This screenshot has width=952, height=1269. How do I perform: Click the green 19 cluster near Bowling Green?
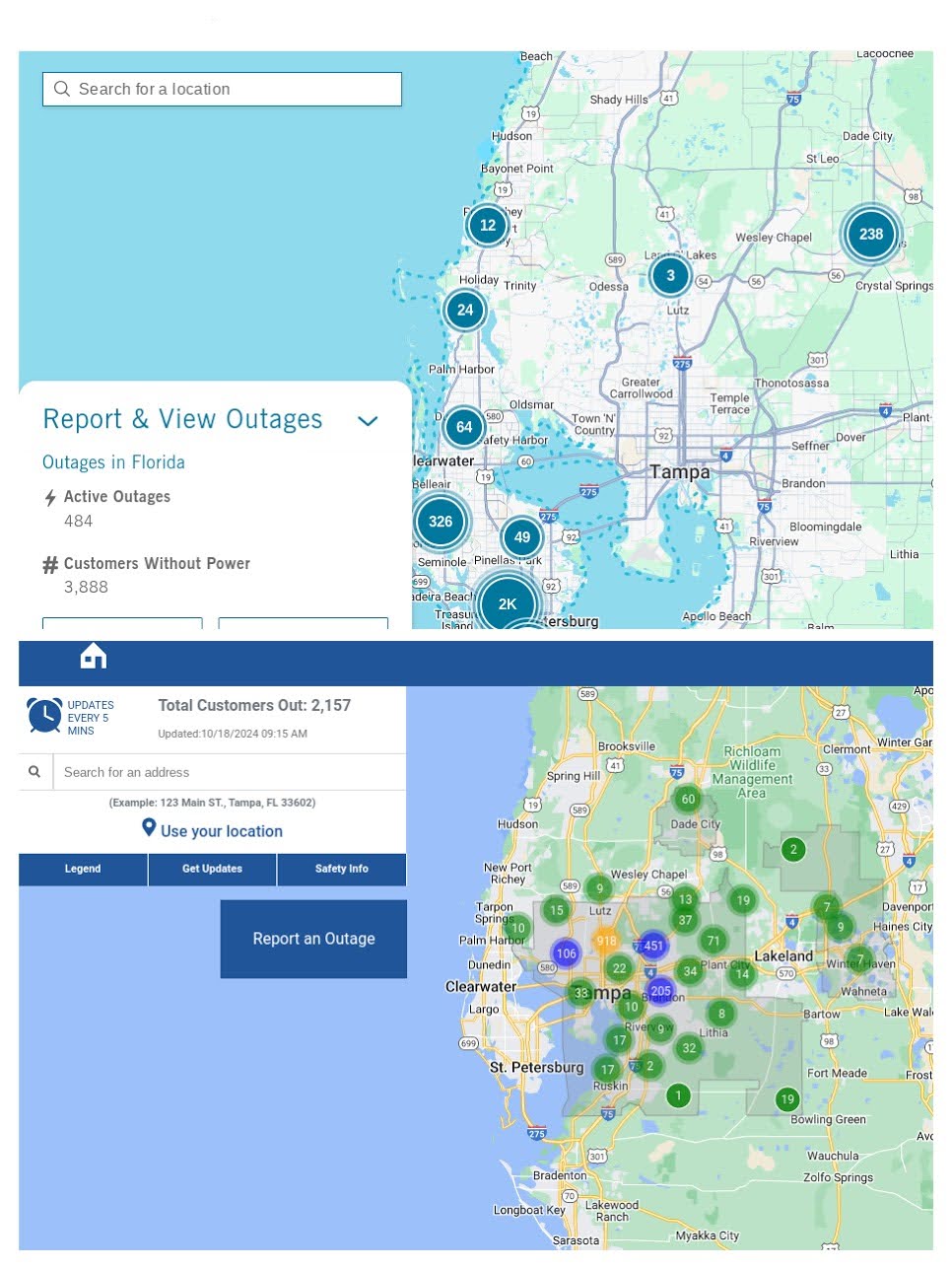tap(787, 1099)
